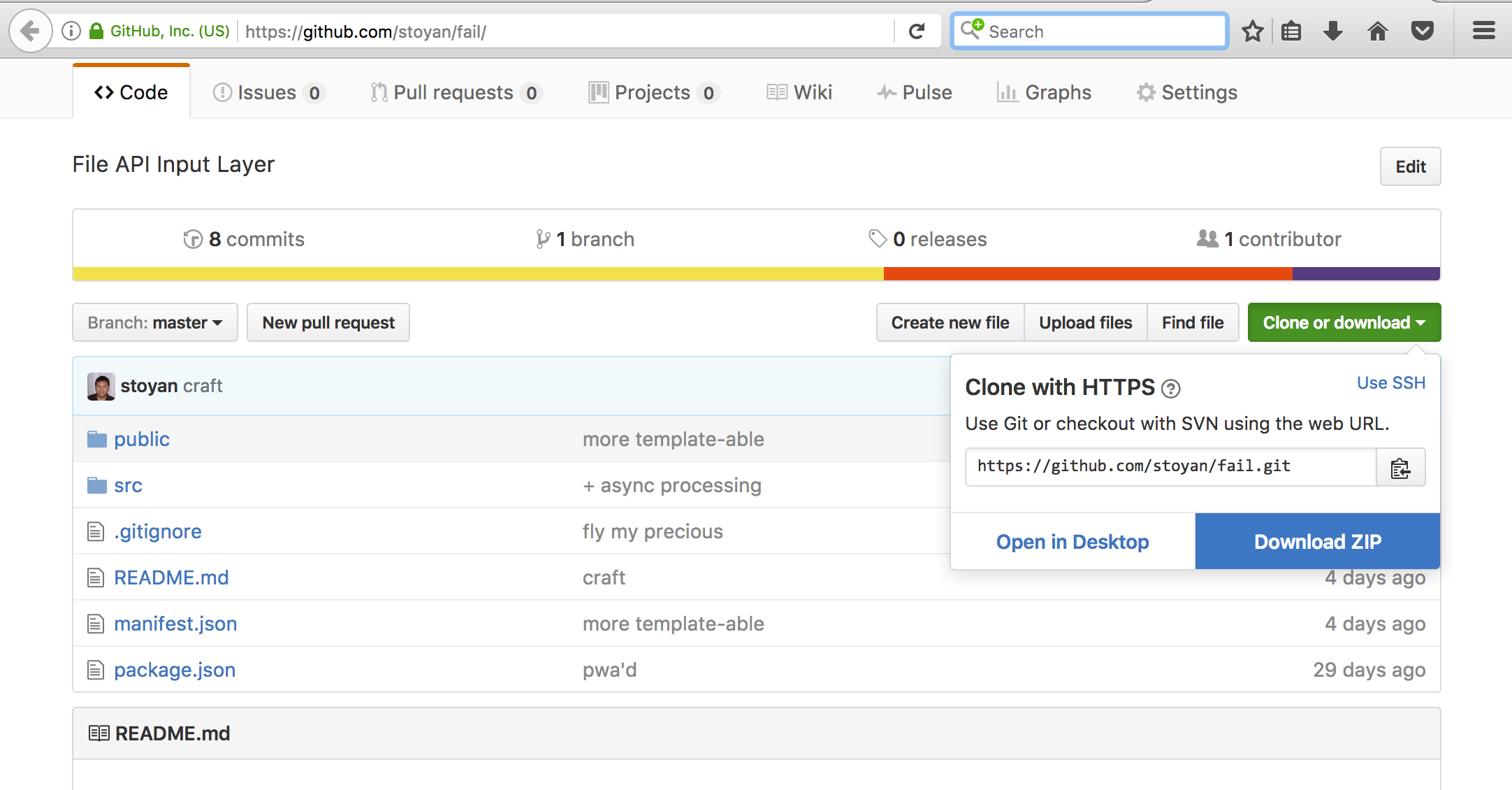Viewport: 1512px width, 790px height.
Task: Expand the Branch: master dropdown
Action: tap(155, 322)
